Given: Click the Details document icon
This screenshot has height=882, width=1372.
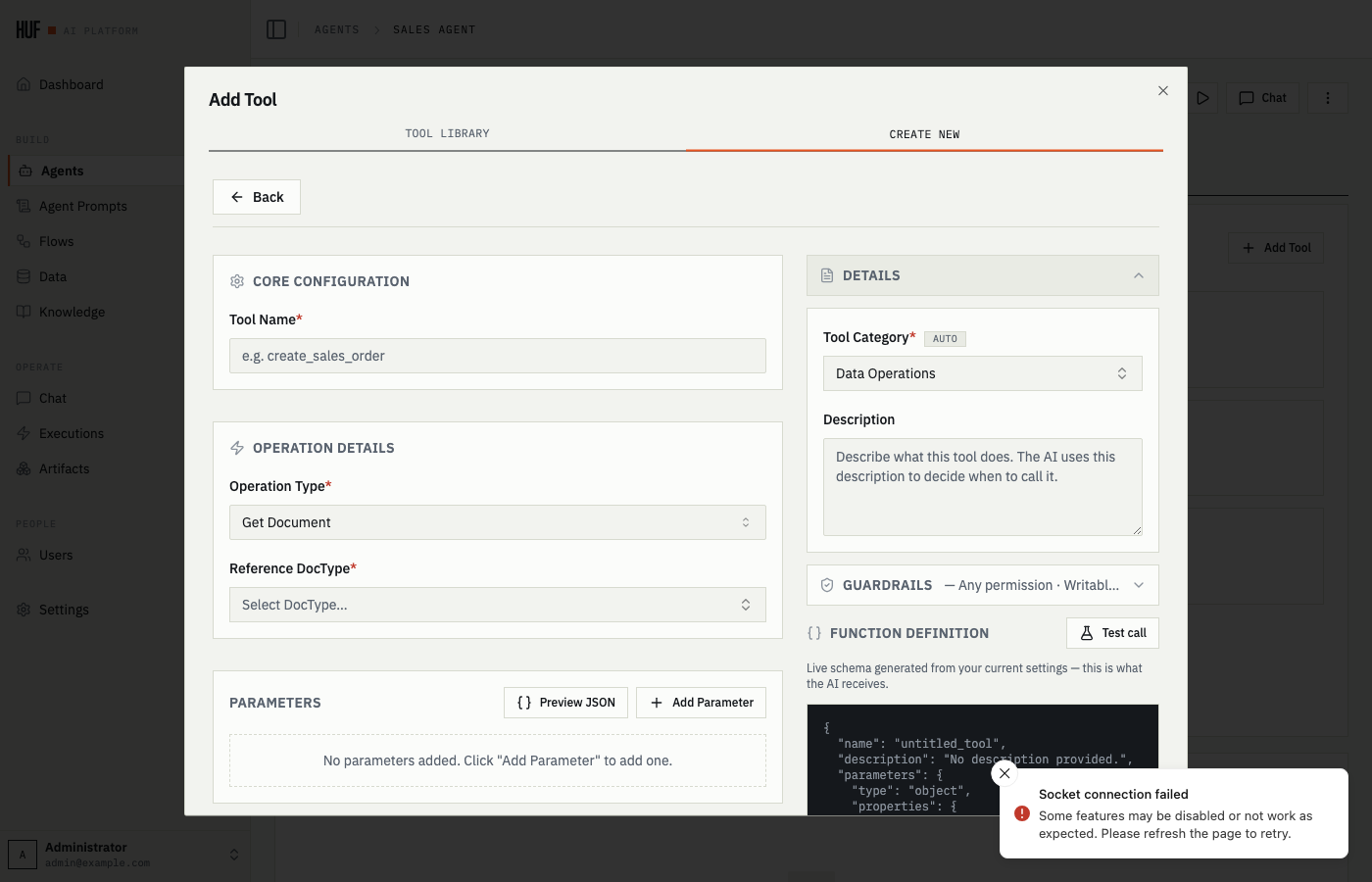Looking at the screenshot, I should coord(827,275).
